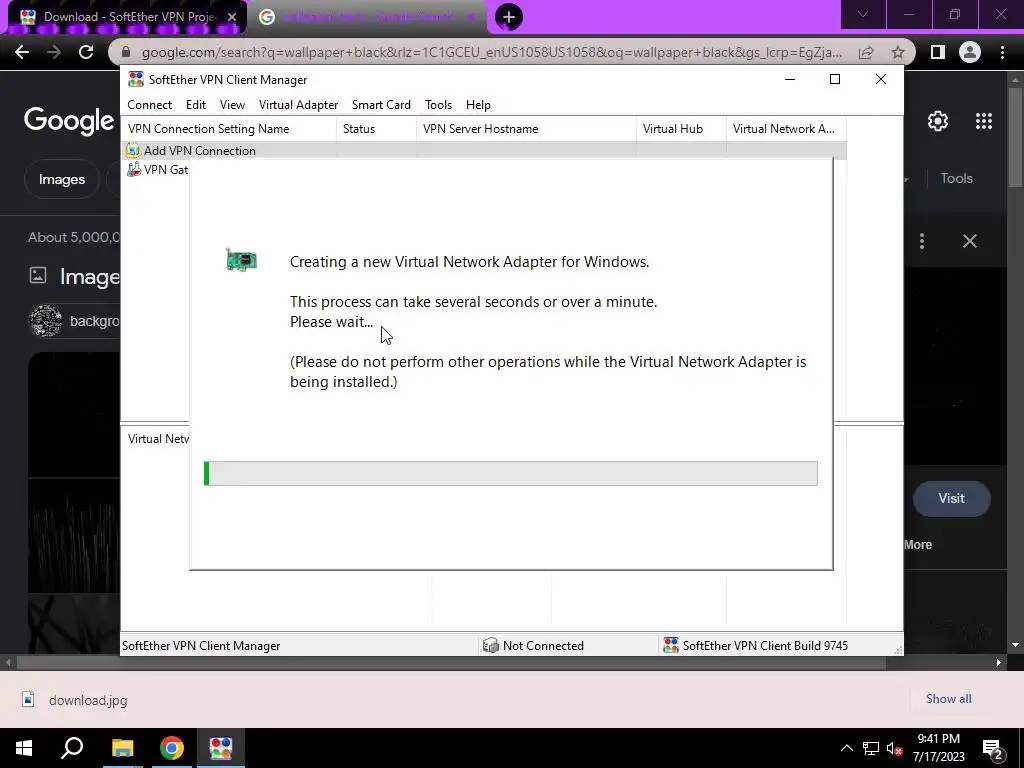Open the Smart Card menu

point(381,104)
